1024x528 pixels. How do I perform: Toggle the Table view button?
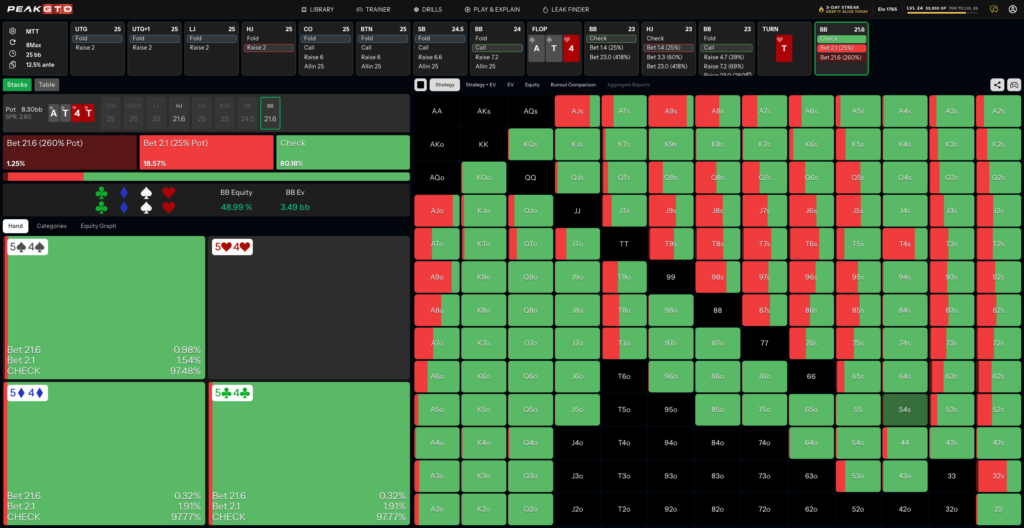point(46,84)
